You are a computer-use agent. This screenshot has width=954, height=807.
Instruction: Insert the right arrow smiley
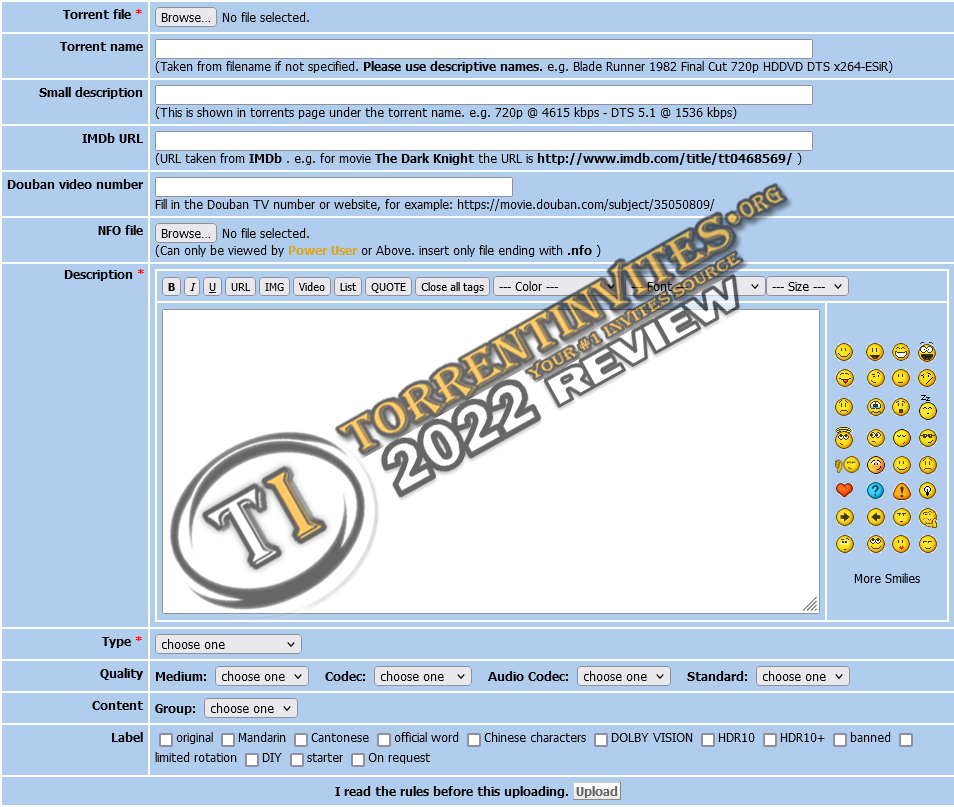[845, 517]
